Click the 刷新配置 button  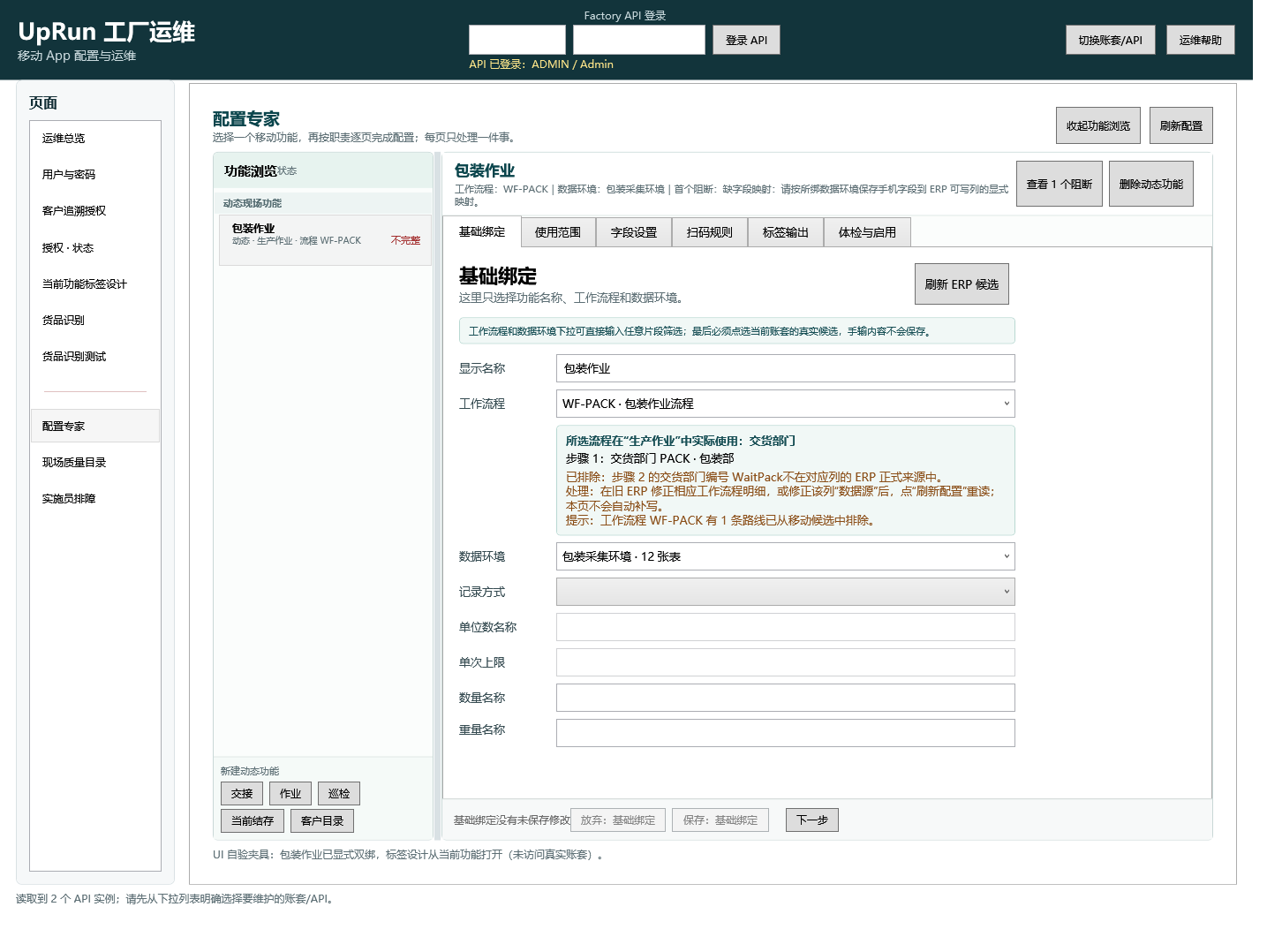point(1180,125)
